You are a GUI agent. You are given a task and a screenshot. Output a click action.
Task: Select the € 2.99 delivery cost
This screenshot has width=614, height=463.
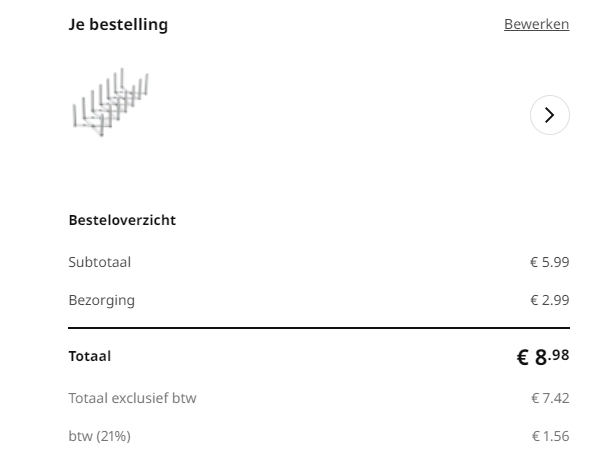549,300
